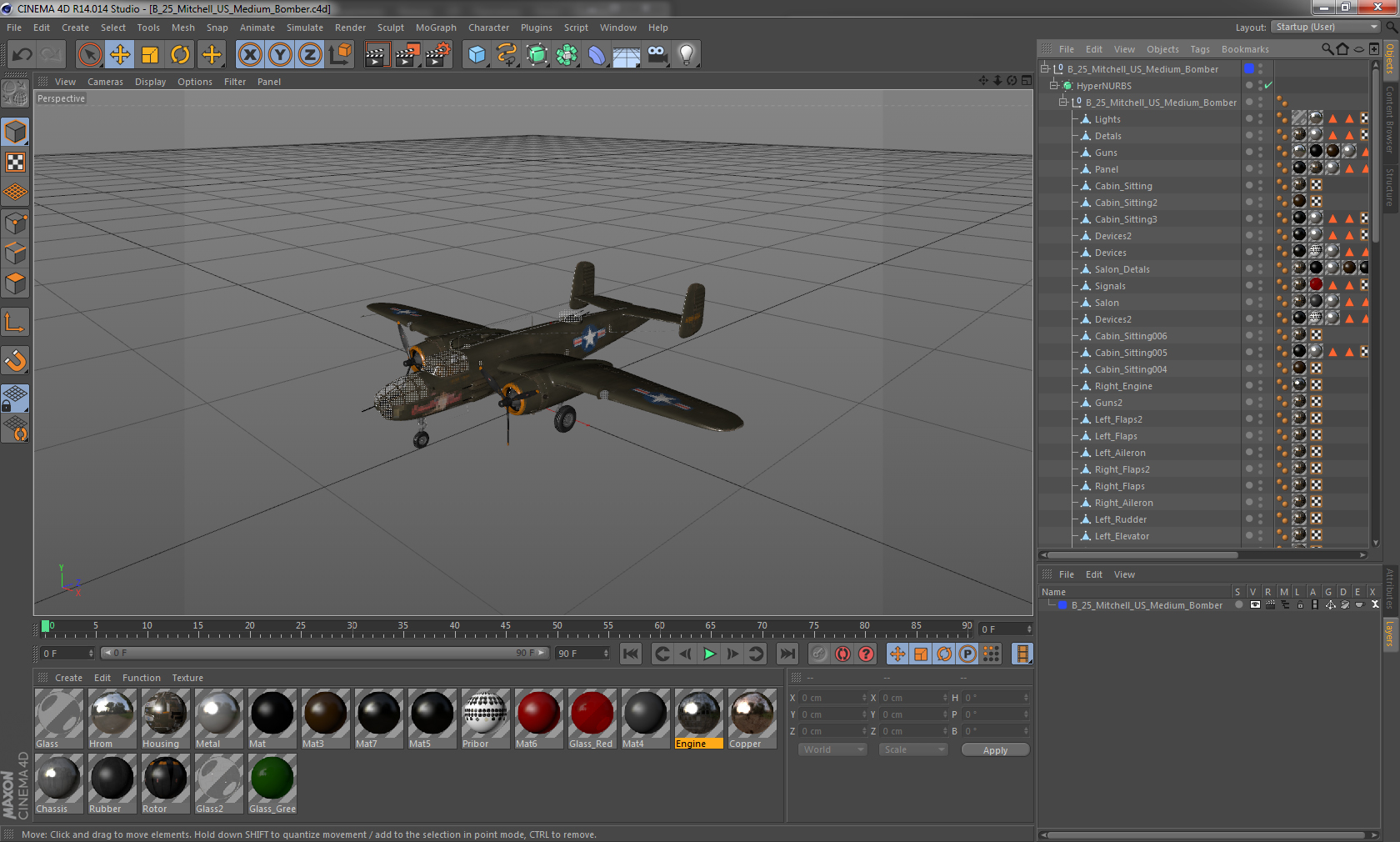Collapse the root B_25_Mitchell_US_Medium_Bomber object

tap(1045, 68)
